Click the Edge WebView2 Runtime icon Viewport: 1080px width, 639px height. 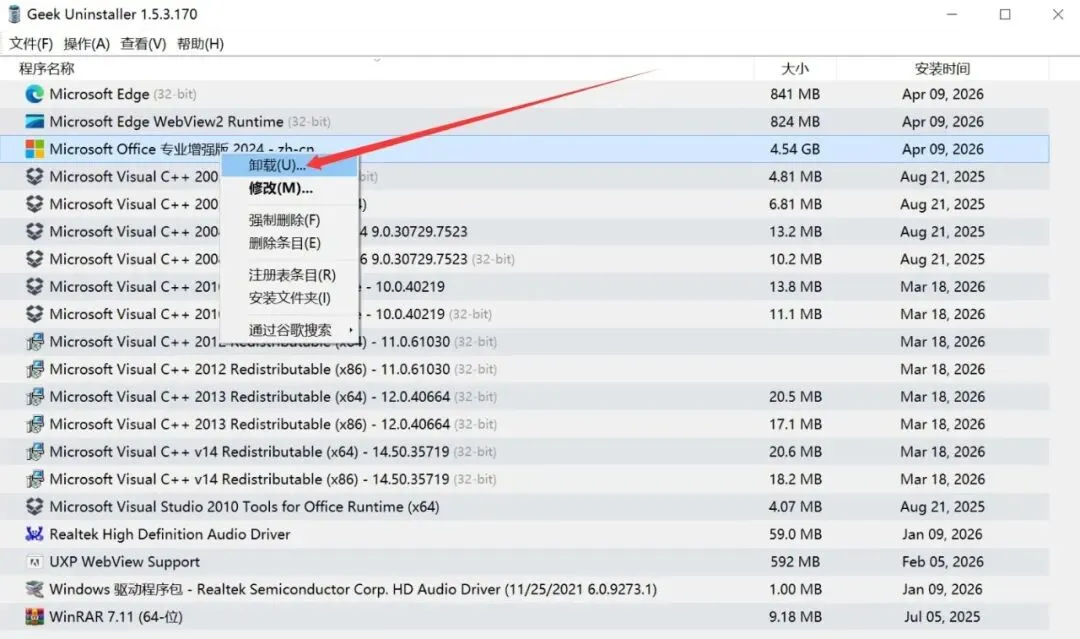pyautogui.click(x=34, y=121)
